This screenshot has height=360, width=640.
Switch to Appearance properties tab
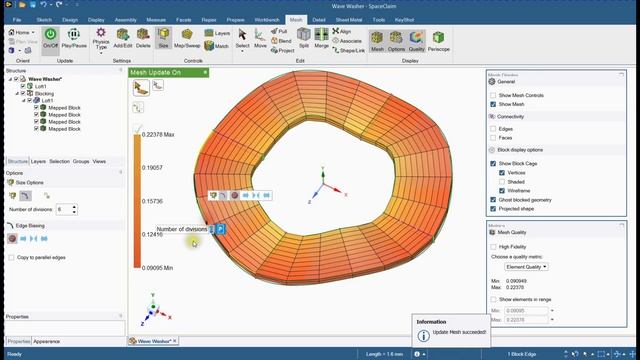(x=47, y=341)
